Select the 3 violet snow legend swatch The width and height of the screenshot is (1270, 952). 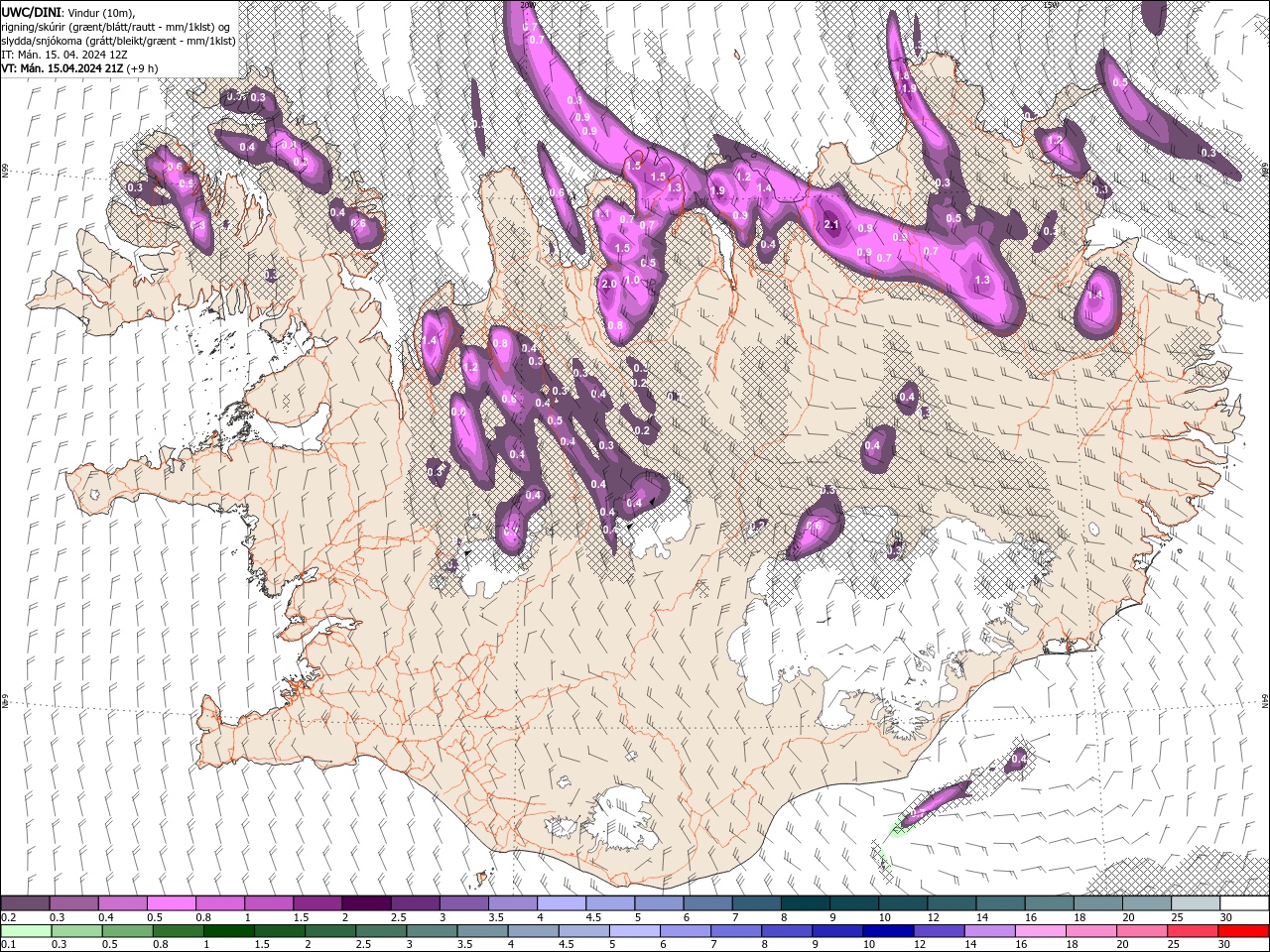[x=463, y=903]
